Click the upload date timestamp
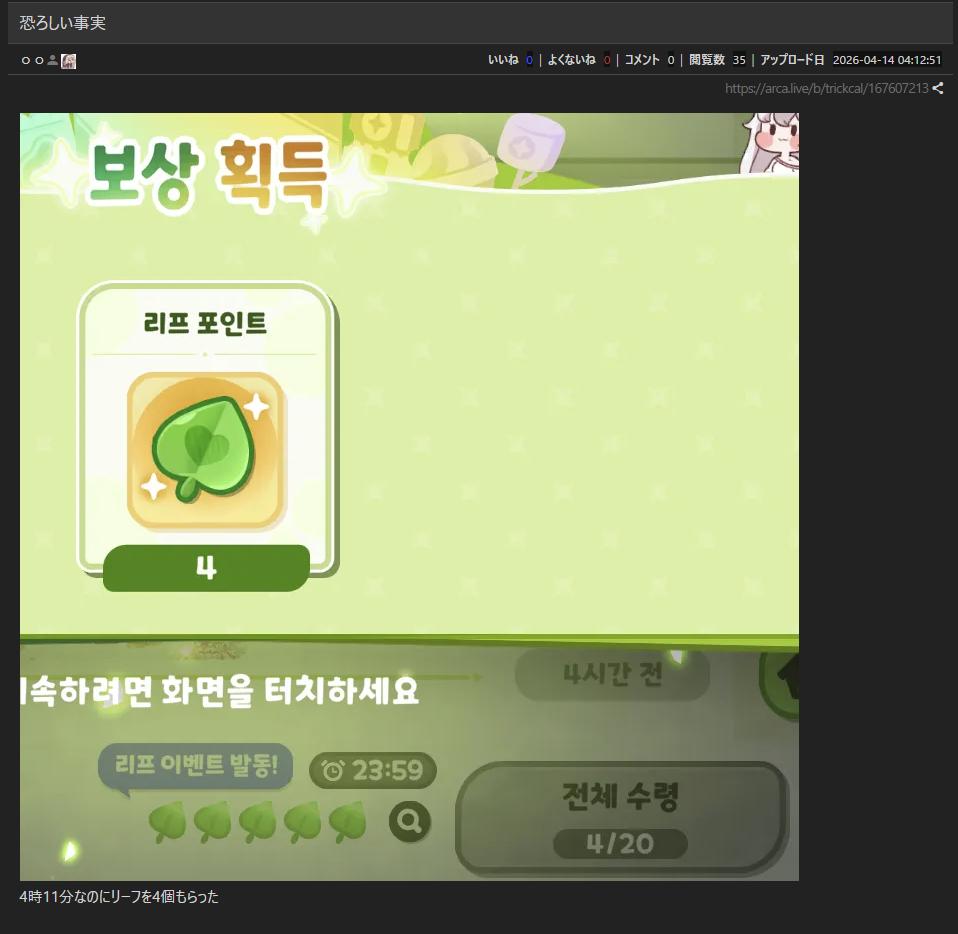 (x=887, y=60)
